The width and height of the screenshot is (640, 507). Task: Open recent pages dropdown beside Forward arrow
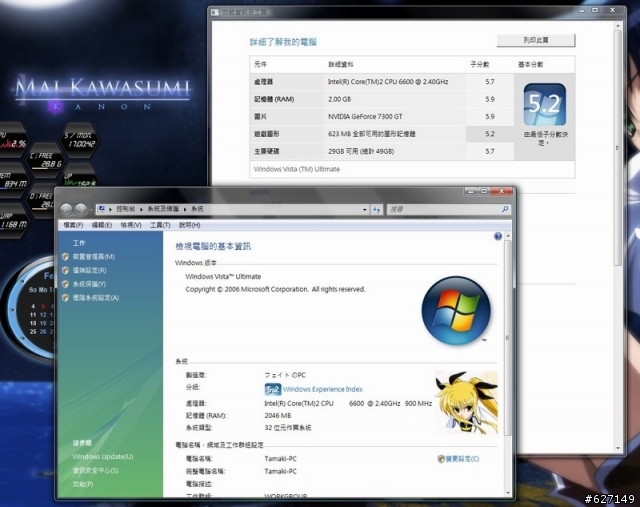pos(91,210)
